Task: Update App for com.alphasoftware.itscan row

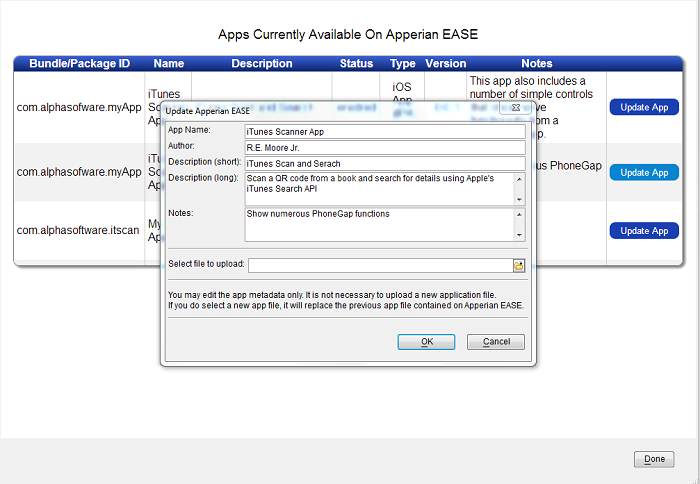Action: [644, 231]
